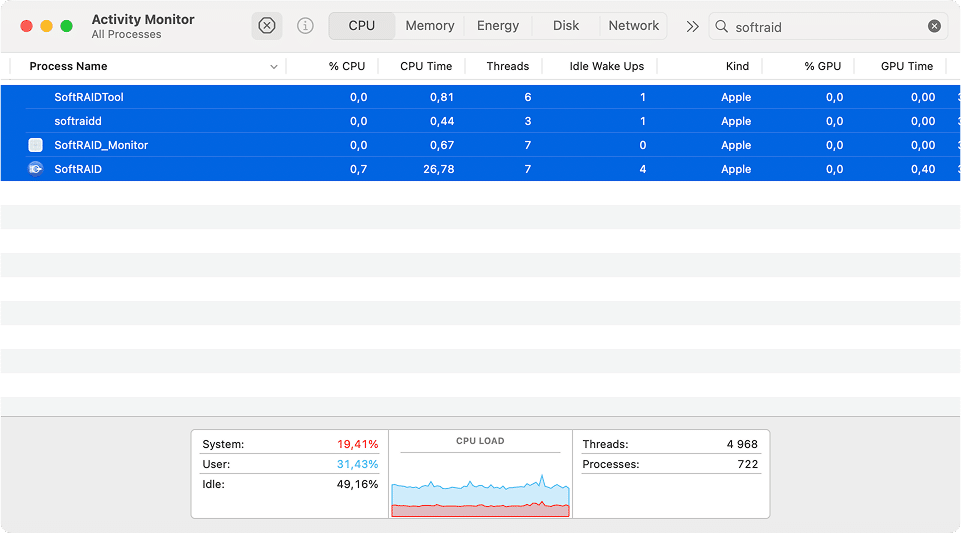Click Threads value 6 for SoftRAIDTool
This screenshot has height=533, width=961.
[528, 97]
